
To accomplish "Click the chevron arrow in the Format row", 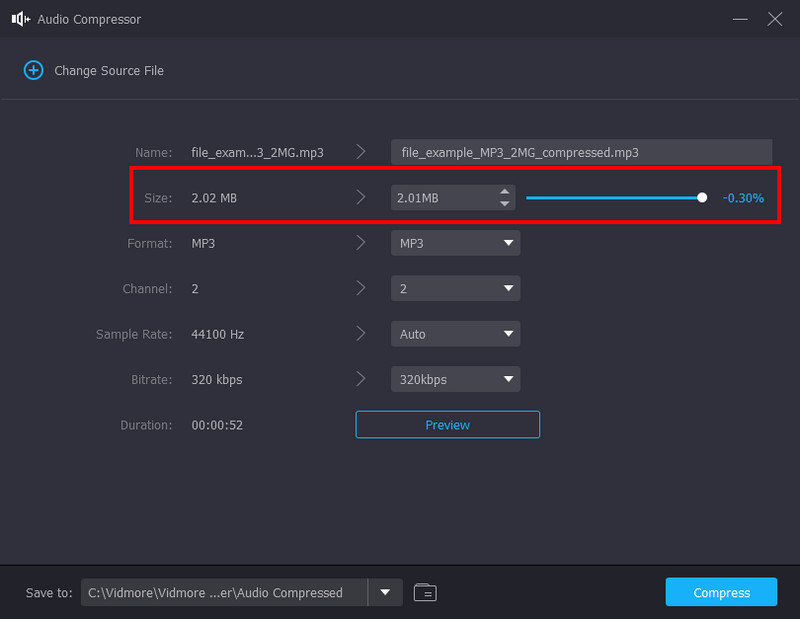I will [x=361, y=242].
